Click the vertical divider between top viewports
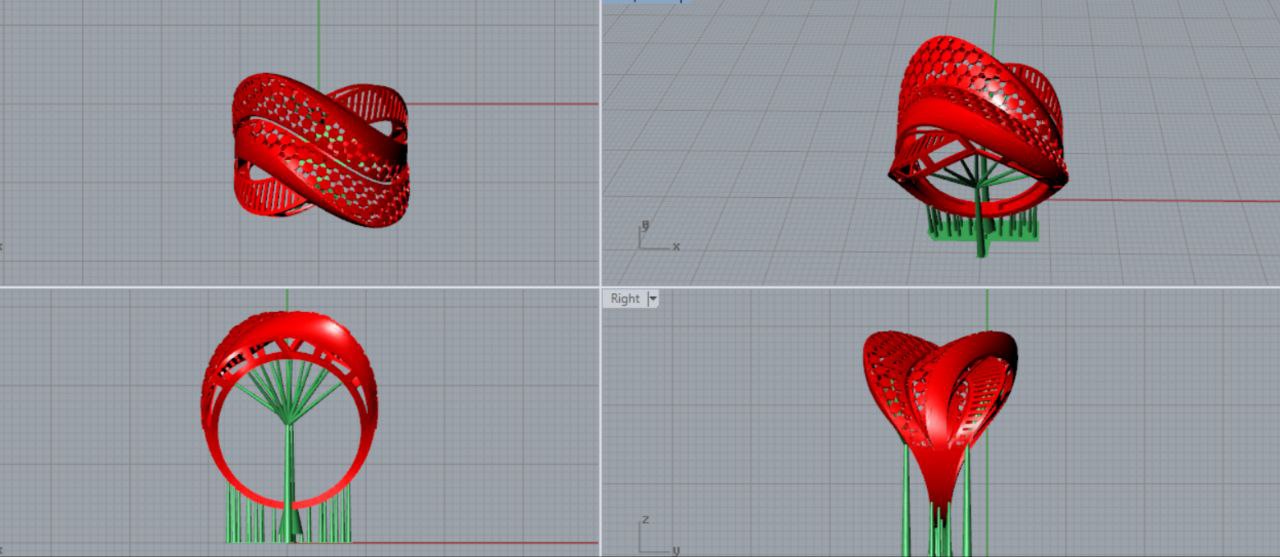This screenshot has width=1280, height=557. 600,140
